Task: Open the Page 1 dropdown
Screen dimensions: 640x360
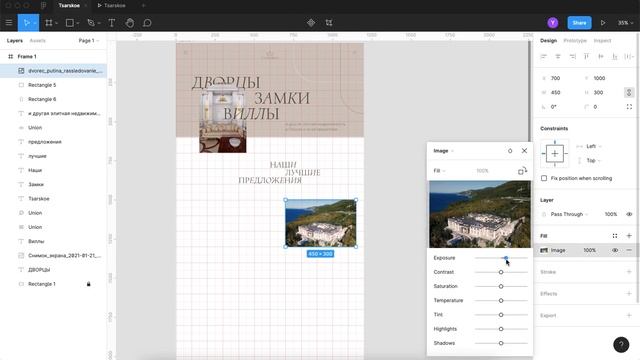Action: coord(89,40)
